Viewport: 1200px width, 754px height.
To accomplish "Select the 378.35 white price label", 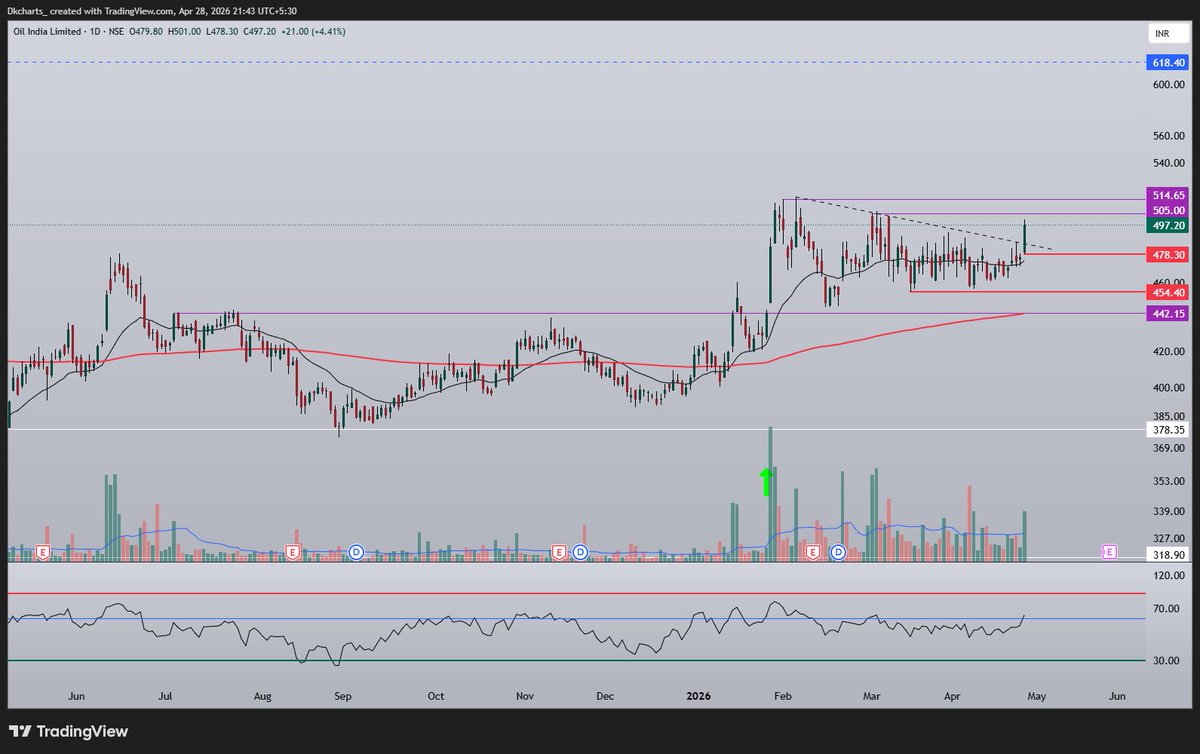I will [1168, 430].
